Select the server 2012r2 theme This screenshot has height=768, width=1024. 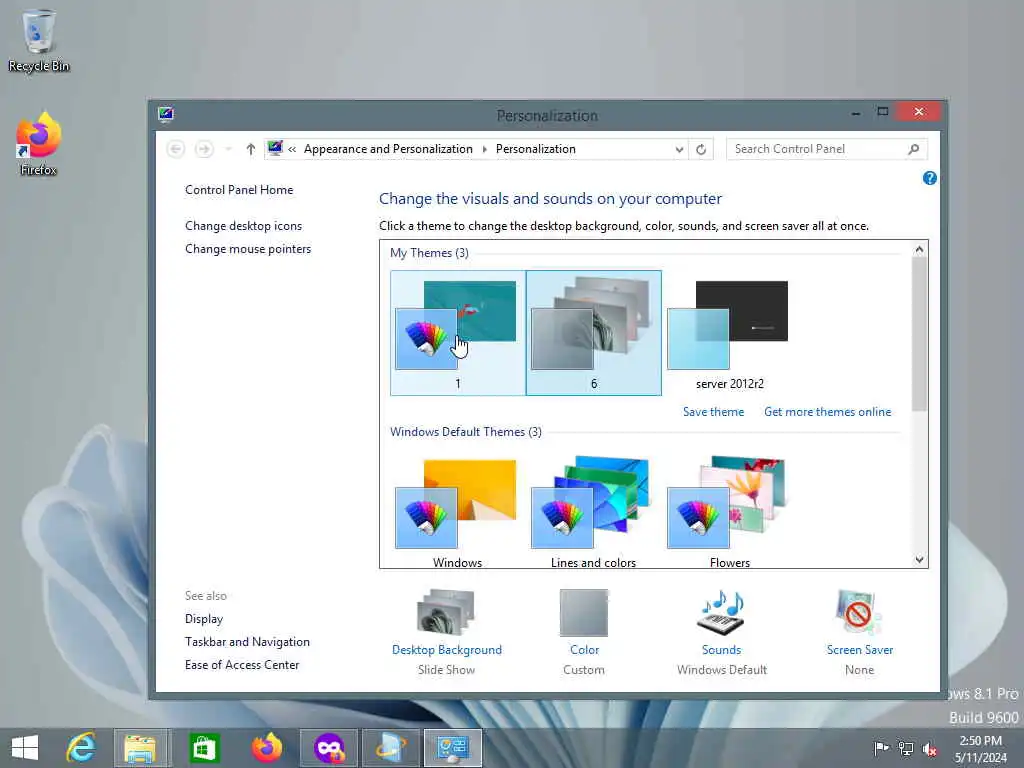coord(729,333)
